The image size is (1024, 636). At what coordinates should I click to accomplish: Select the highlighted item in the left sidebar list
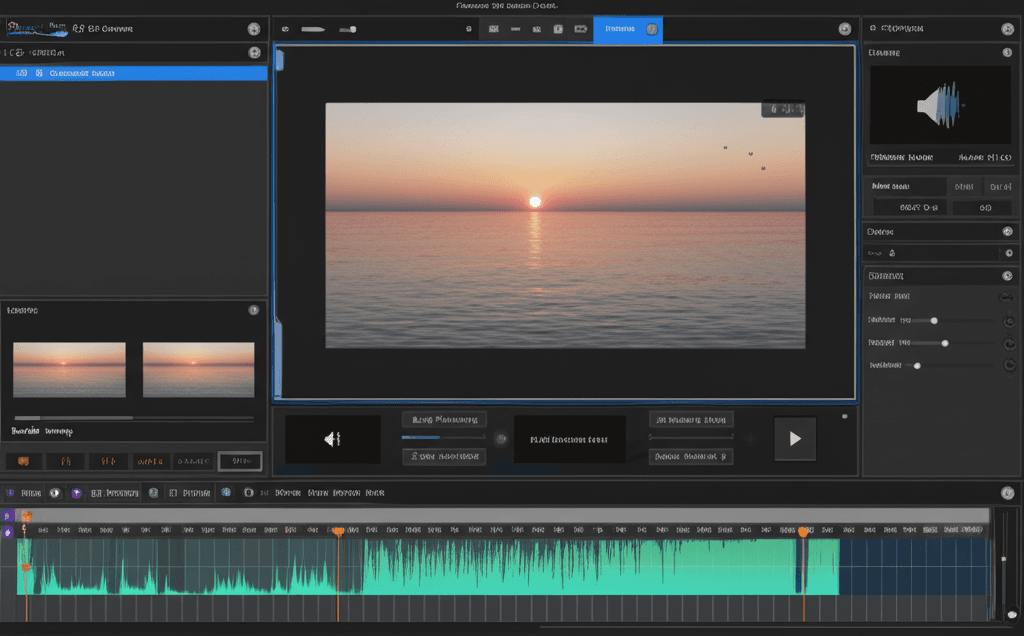coord(134,72)
